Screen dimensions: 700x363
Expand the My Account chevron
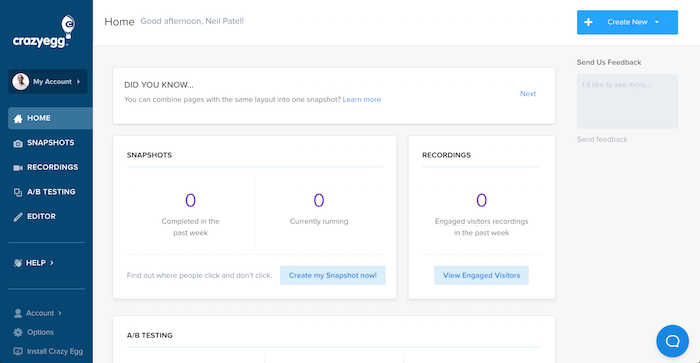(x=79, y=82)
